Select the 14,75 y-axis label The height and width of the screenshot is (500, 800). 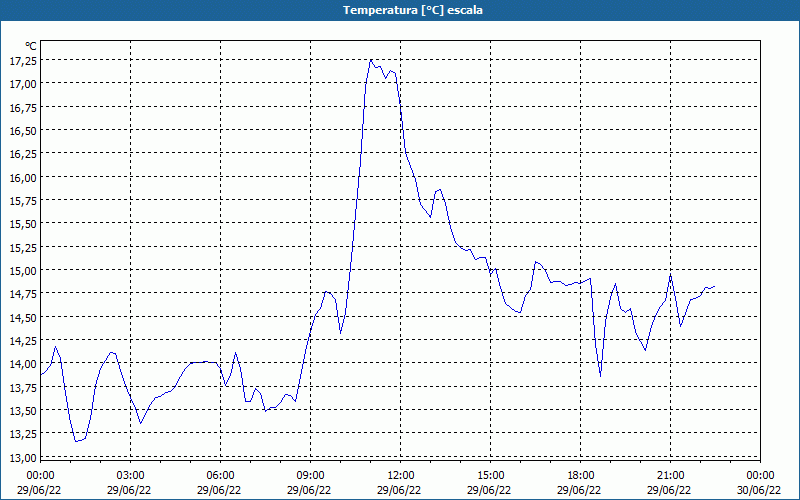coord(23,294)
